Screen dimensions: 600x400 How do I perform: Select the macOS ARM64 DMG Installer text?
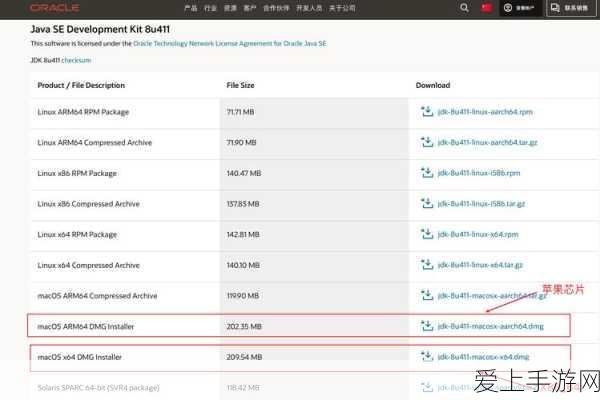(86, 327)
